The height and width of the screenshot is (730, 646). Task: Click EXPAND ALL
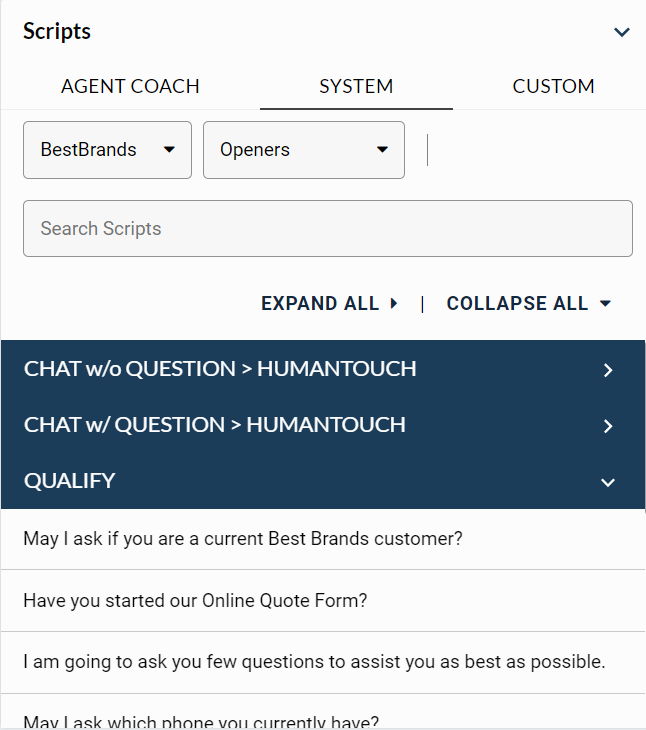point(329,303)
